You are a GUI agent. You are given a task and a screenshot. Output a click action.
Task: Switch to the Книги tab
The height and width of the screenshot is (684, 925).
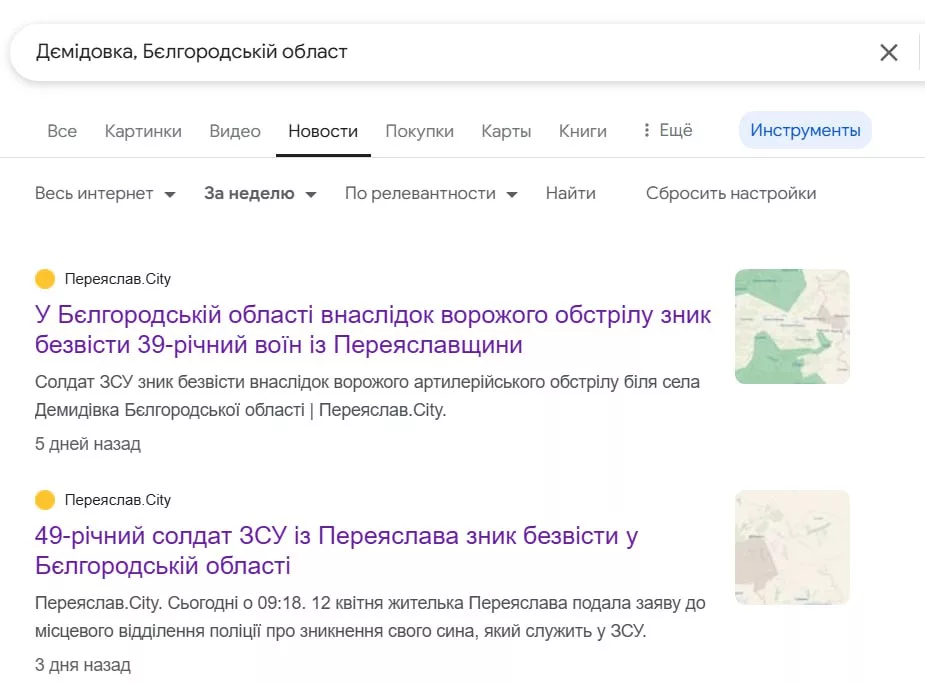(x=583, y=130)
